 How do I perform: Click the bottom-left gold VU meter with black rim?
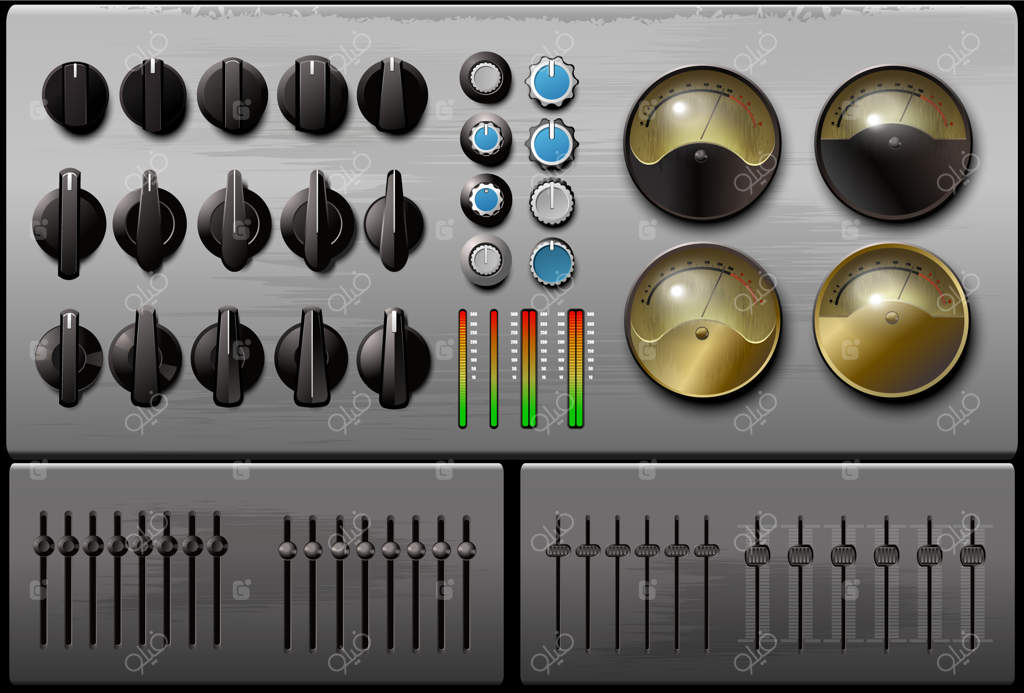[703, 320]
